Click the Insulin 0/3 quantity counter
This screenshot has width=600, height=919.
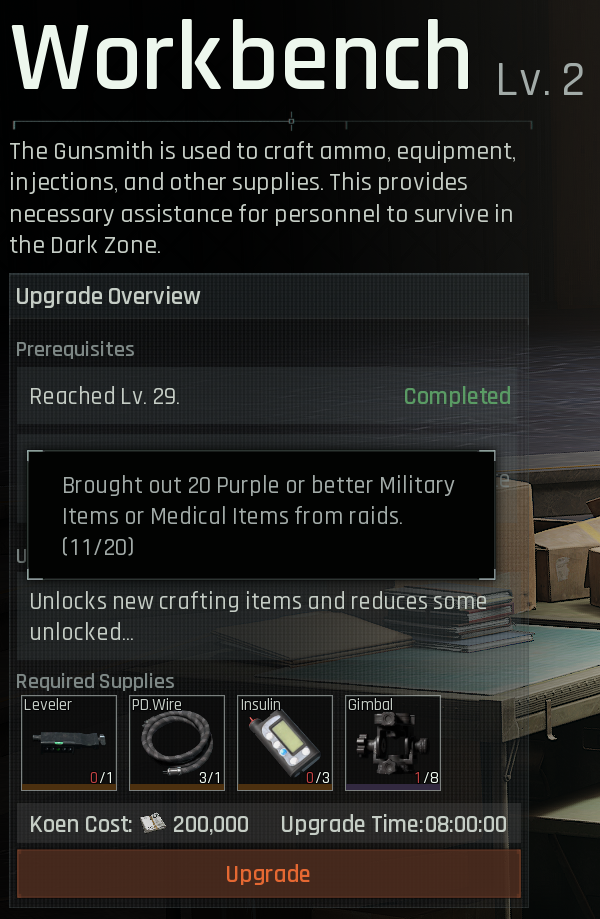[318, 778]
